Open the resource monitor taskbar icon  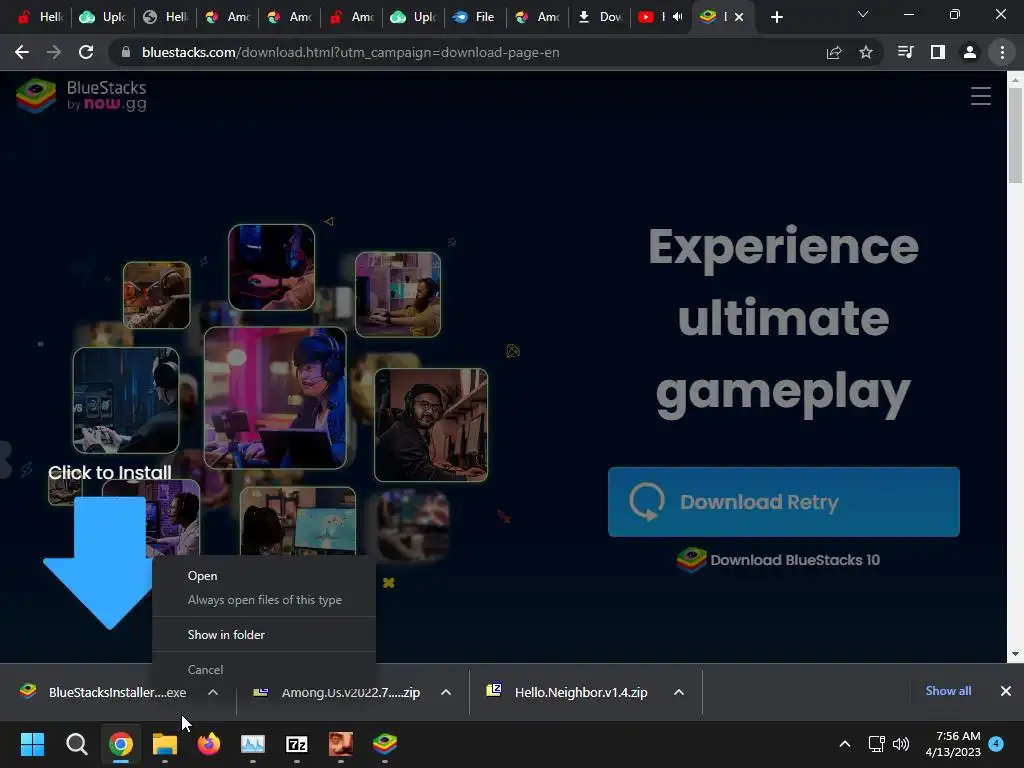coord(253,744)
